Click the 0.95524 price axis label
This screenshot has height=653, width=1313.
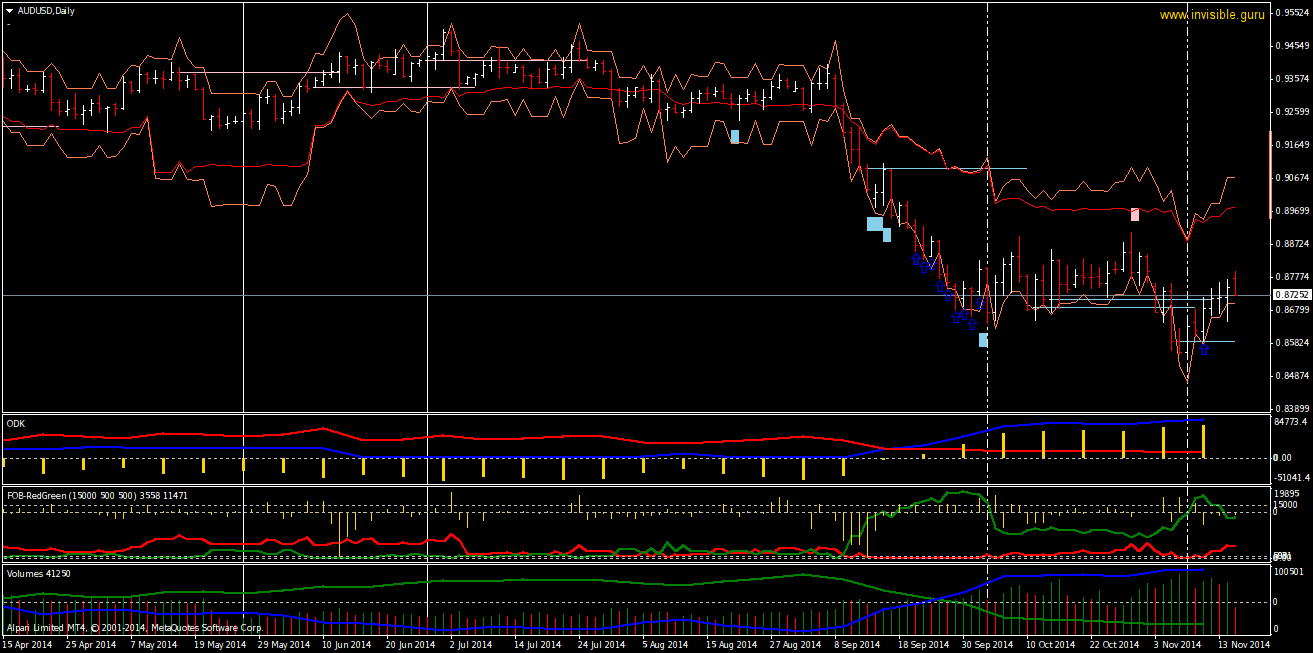[1291, 13]
